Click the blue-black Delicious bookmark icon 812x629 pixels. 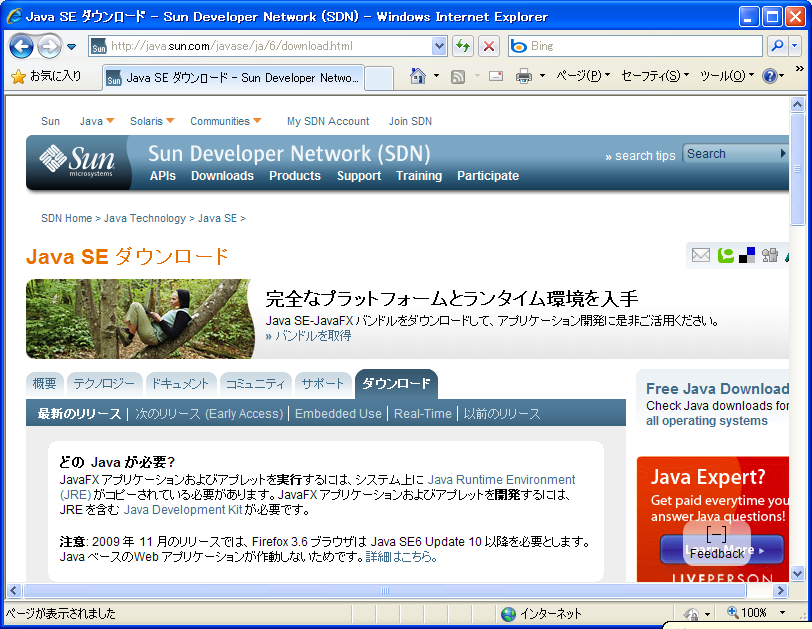click(x=747, y=255)
